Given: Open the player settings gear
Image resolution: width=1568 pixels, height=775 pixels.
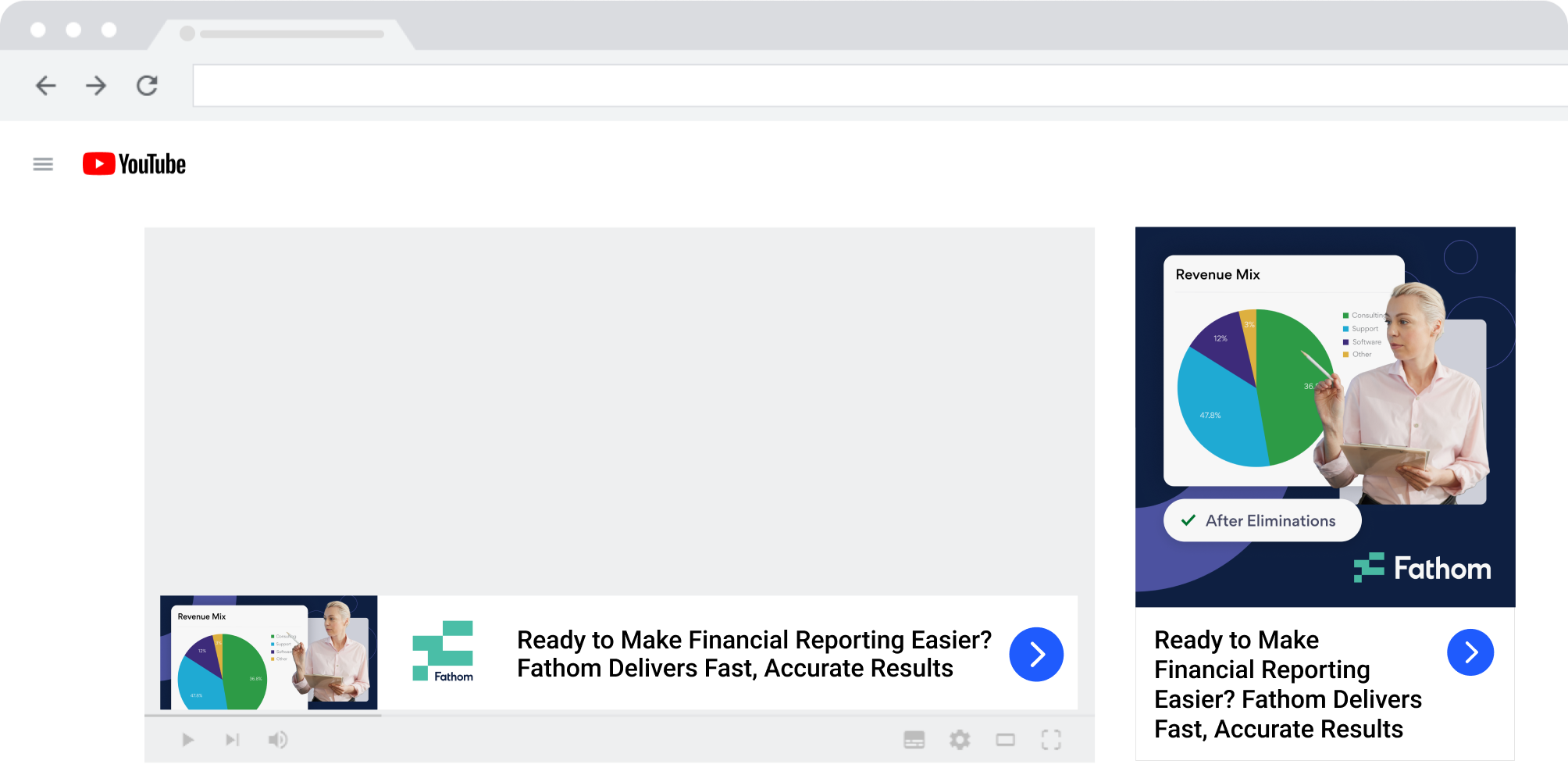Looking at the screenshot, I should coord(960,739).
